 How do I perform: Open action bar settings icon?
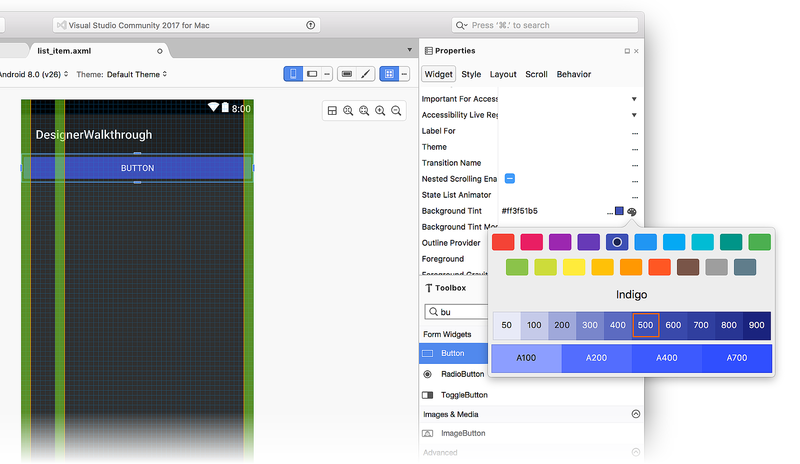coord(347,74)
